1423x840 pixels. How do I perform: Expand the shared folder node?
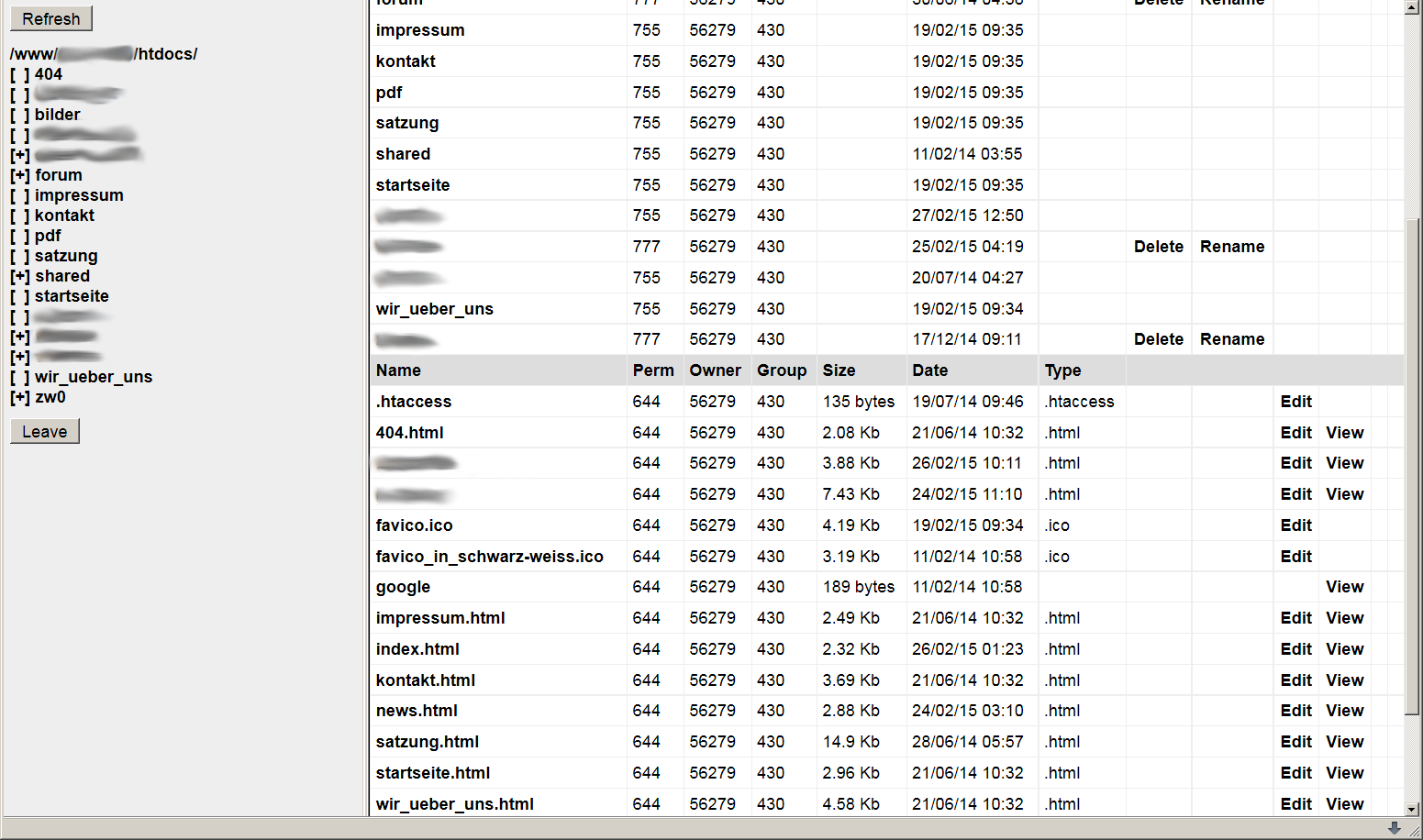[20, 276]
